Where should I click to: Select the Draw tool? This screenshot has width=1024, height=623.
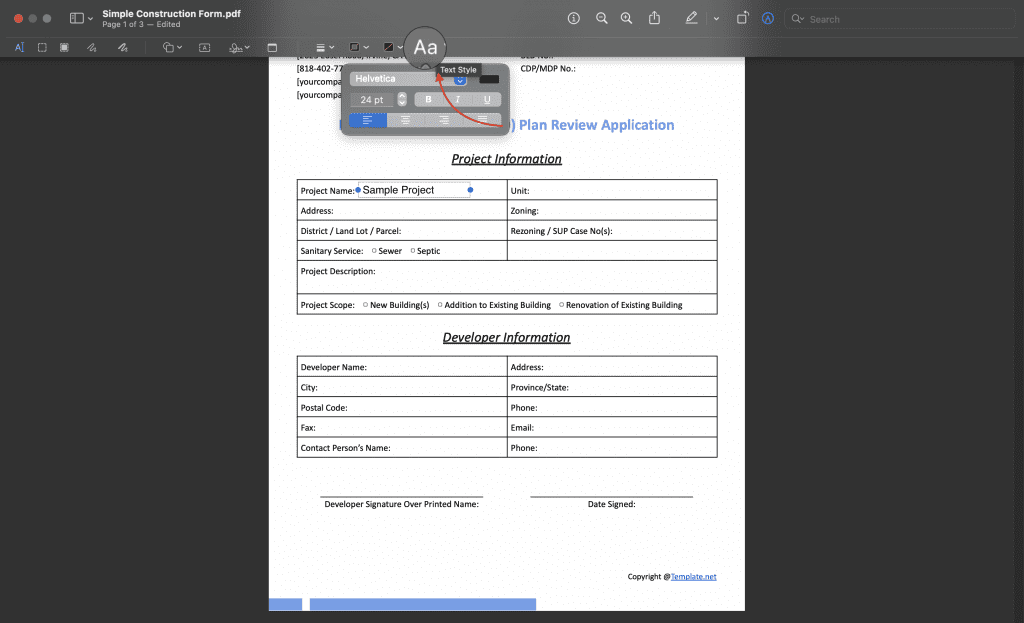tap(122, 46)
